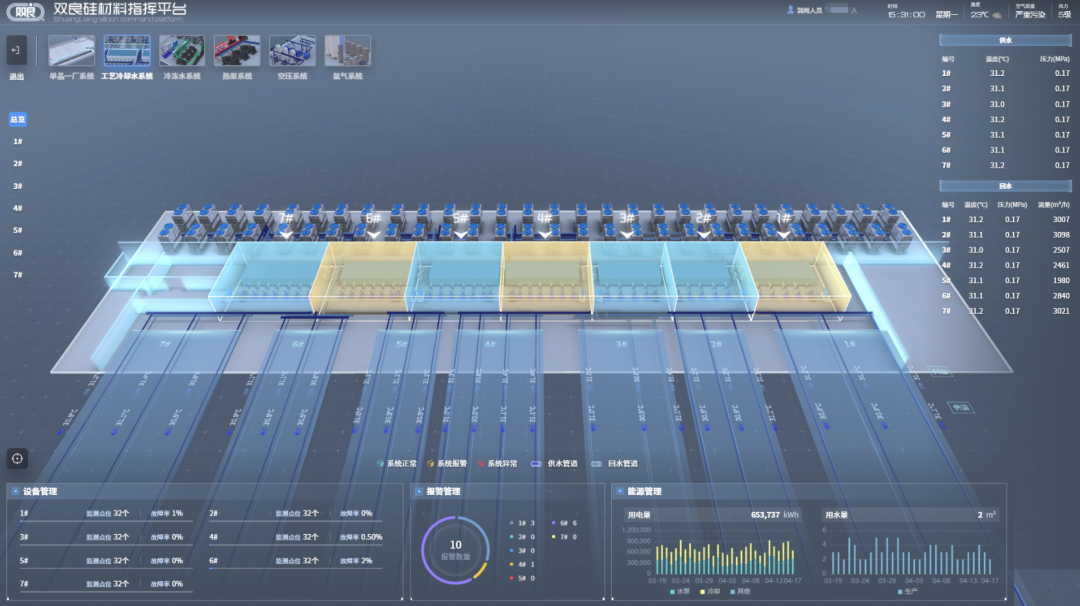This screenshot has width=1080, height=606.
Task: Click the 系统异常 legend icon
Action: [481, 463]
